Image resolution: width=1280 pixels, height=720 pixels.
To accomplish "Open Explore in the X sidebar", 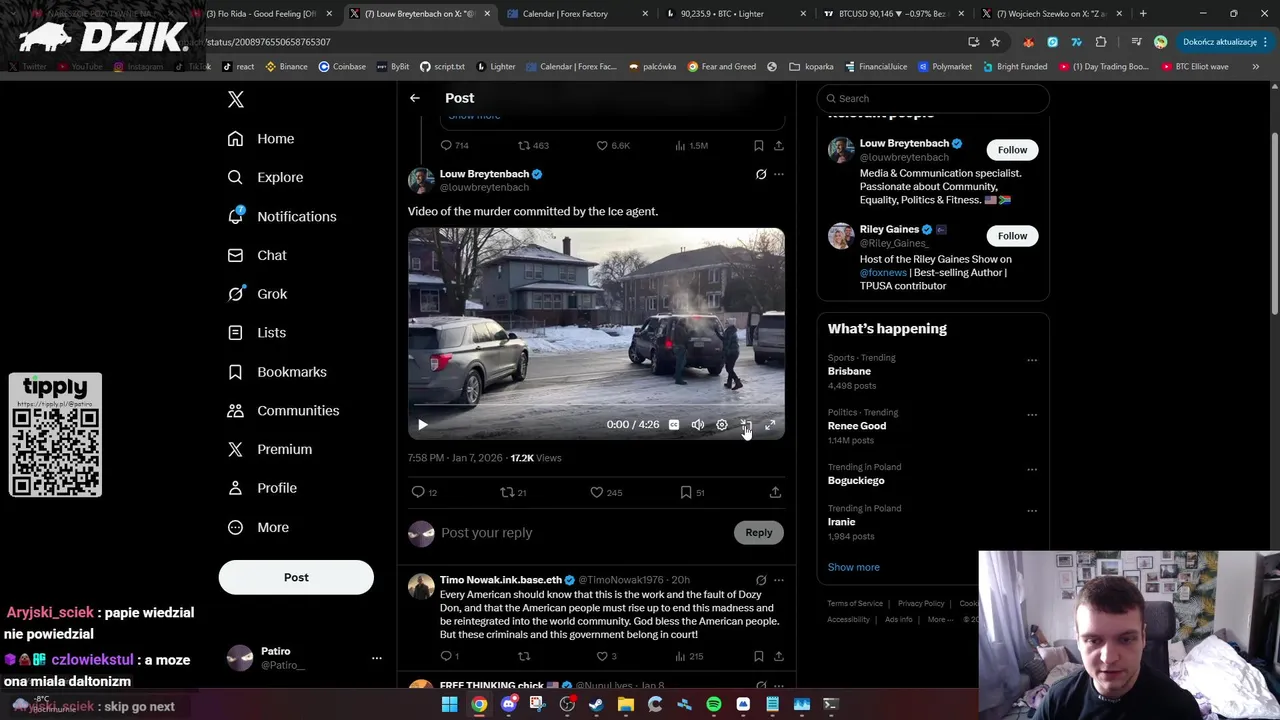I will click(265, 177).
